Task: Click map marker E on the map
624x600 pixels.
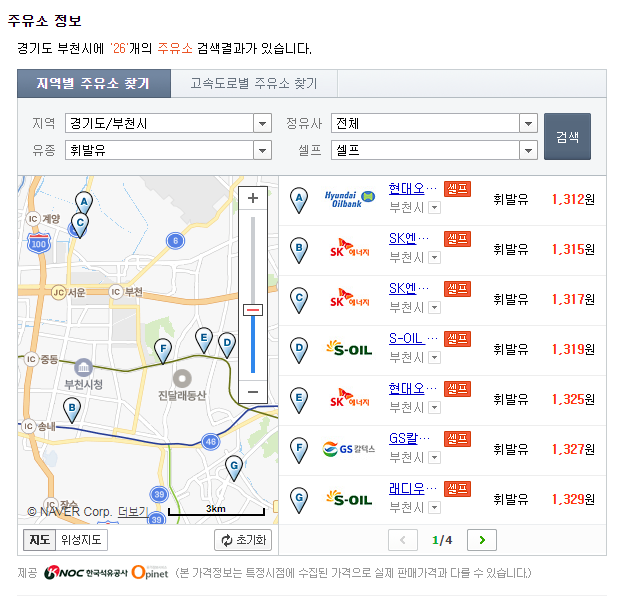Action: 204,341
